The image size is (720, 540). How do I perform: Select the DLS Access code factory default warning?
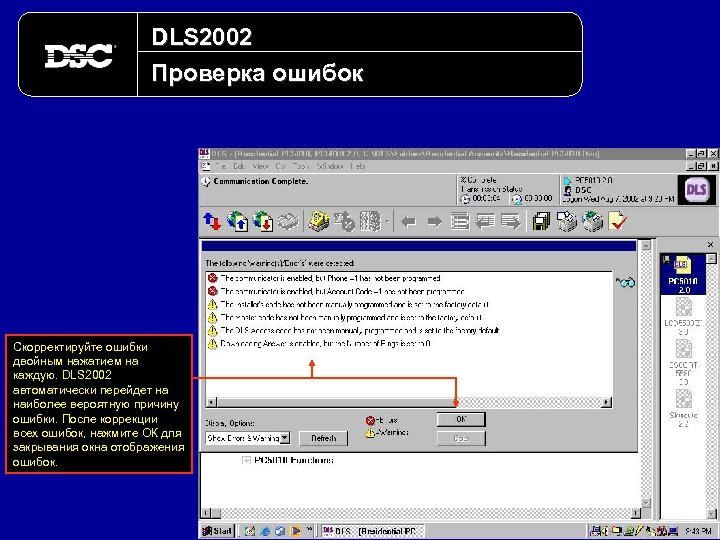pos(353,330)
